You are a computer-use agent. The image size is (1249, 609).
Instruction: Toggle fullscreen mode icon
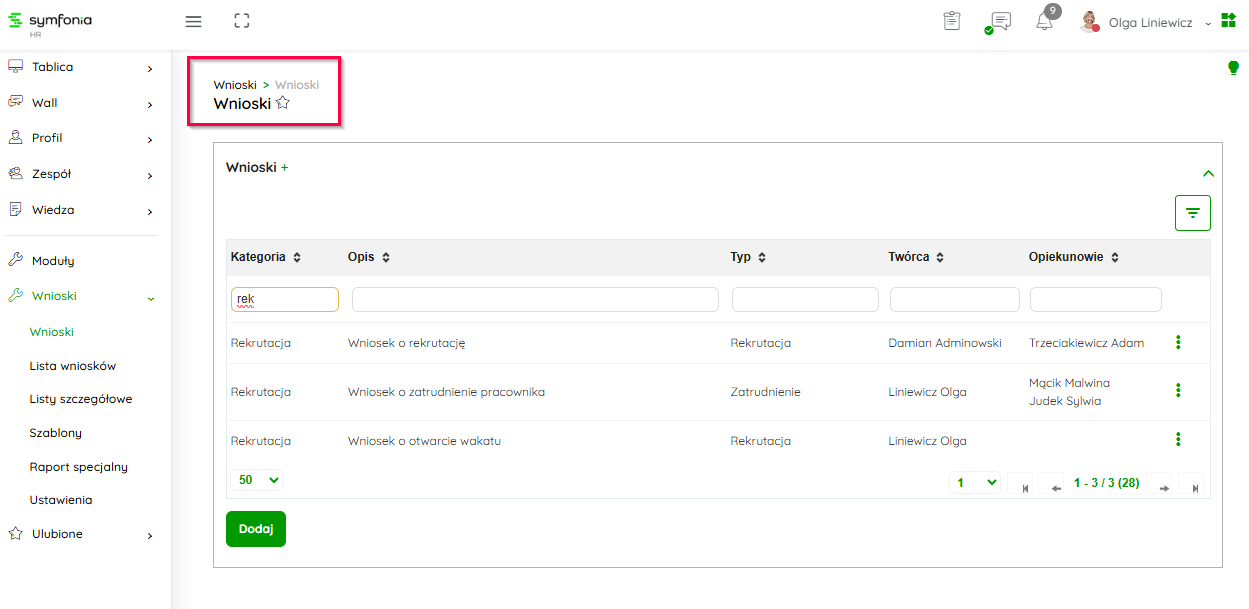tap(241, 21)
